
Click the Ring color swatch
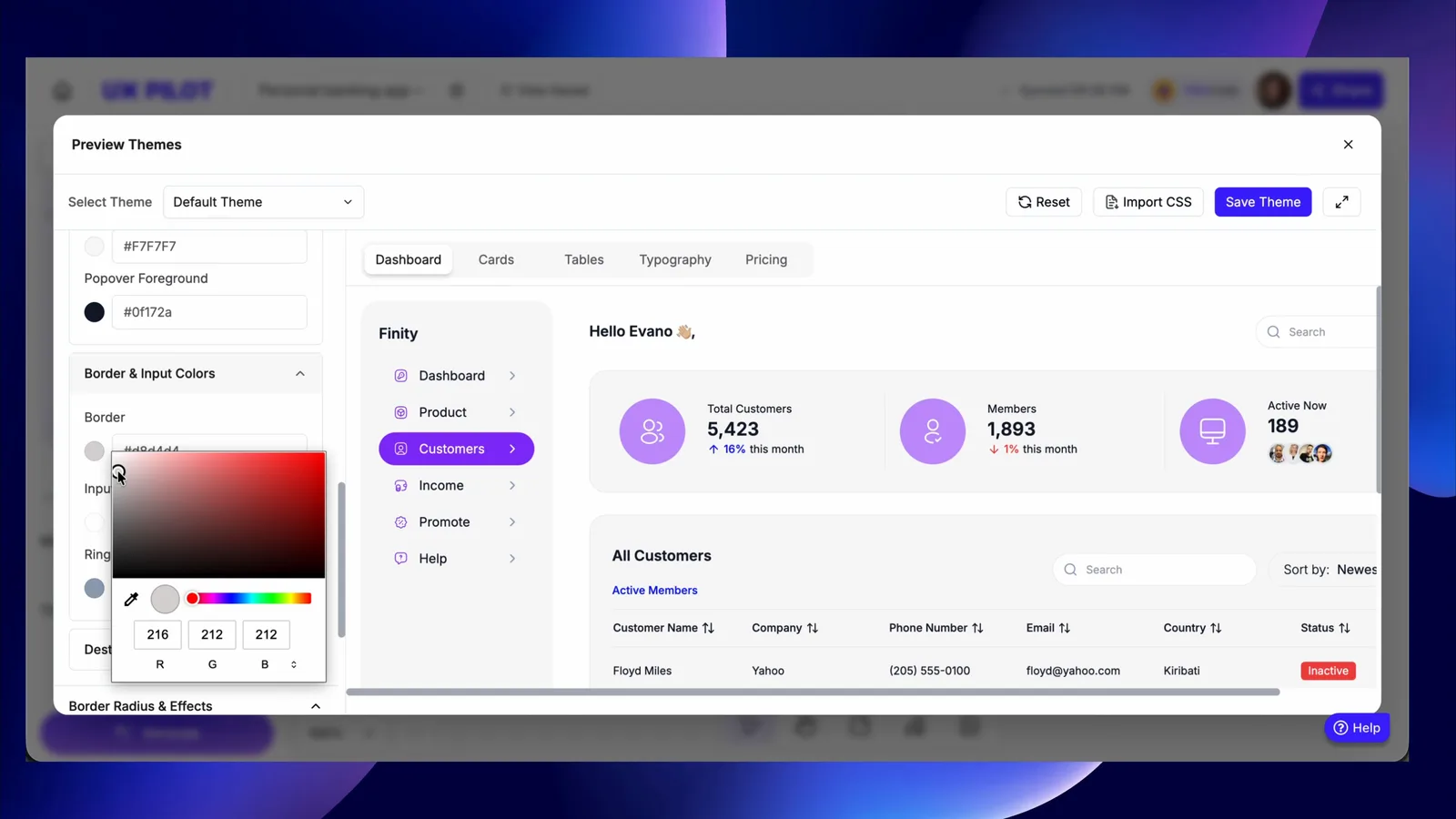click(x=95, y=589)
